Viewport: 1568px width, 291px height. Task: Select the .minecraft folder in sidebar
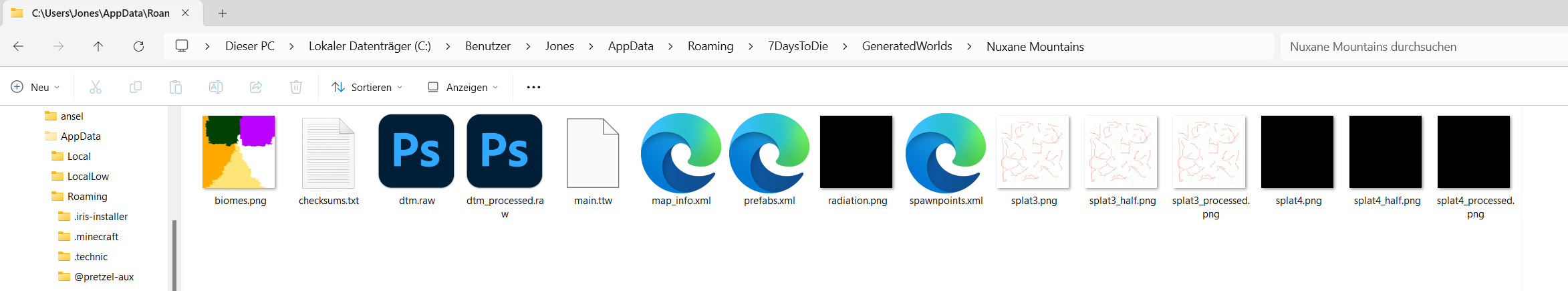tap(96, 236)
